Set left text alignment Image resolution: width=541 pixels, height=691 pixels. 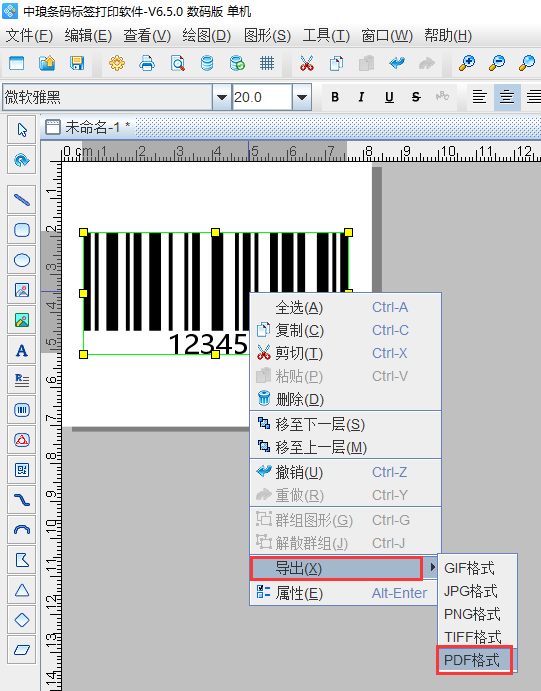479,97
